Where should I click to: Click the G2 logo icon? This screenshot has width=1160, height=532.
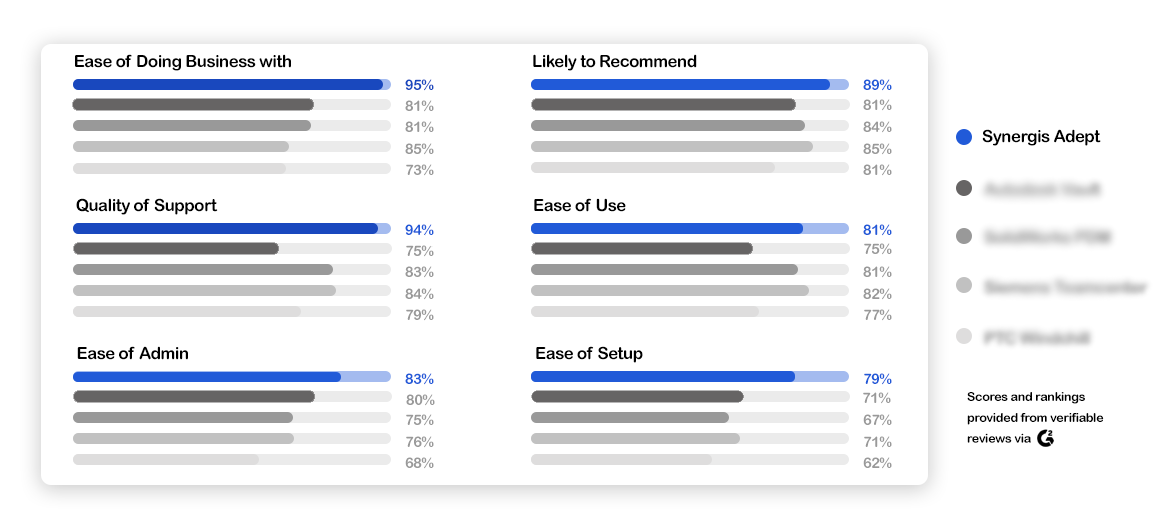[x=1045, y=438]
